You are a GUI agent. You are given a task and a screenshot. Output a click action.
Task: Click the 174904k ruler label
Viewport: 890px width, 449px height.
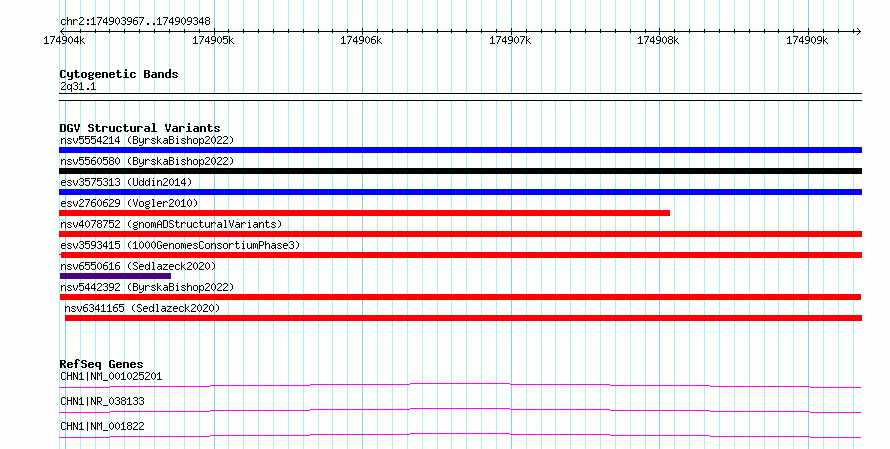64,41
